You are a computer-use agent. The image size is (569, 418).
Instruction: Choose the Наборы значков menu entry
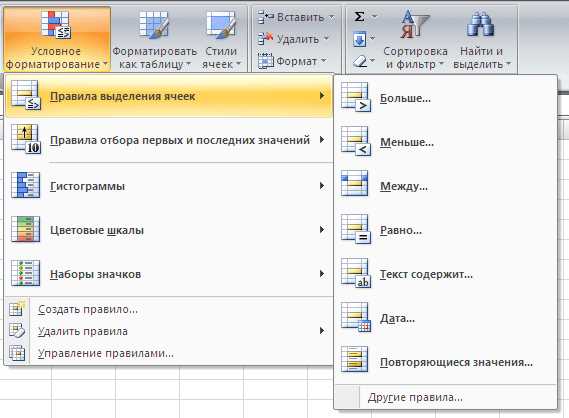(x=169, y=274)
